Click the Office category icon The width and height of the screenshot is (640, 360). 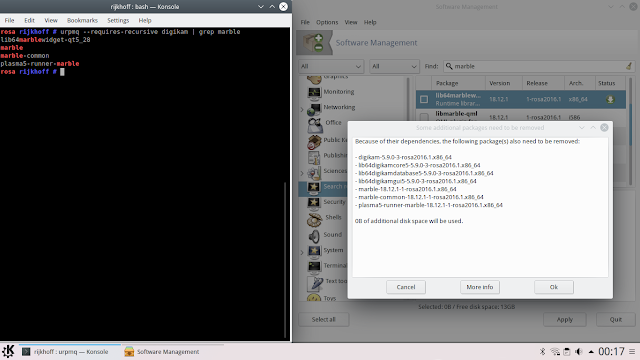pos(314,124)
